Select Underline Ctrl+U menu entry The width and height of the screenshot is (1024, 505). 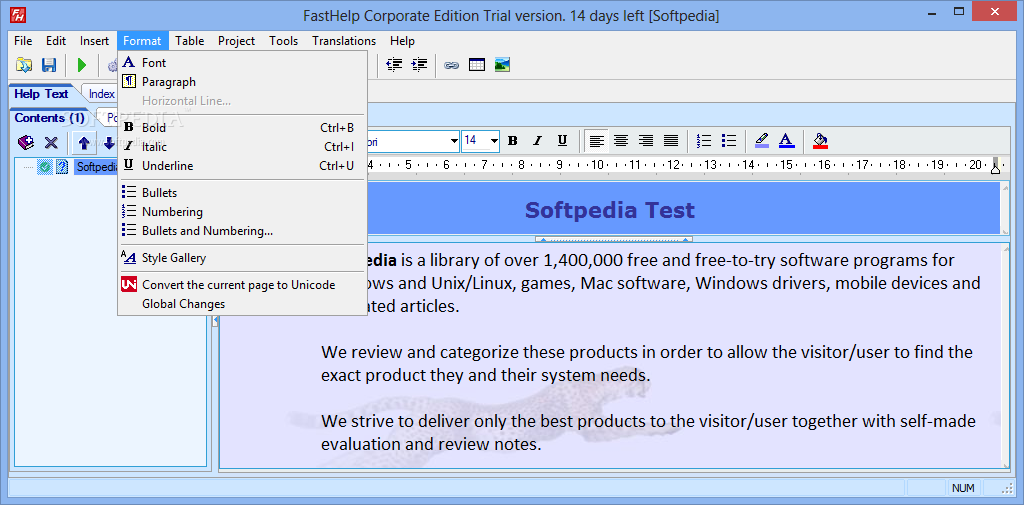(x=242, y=165)
